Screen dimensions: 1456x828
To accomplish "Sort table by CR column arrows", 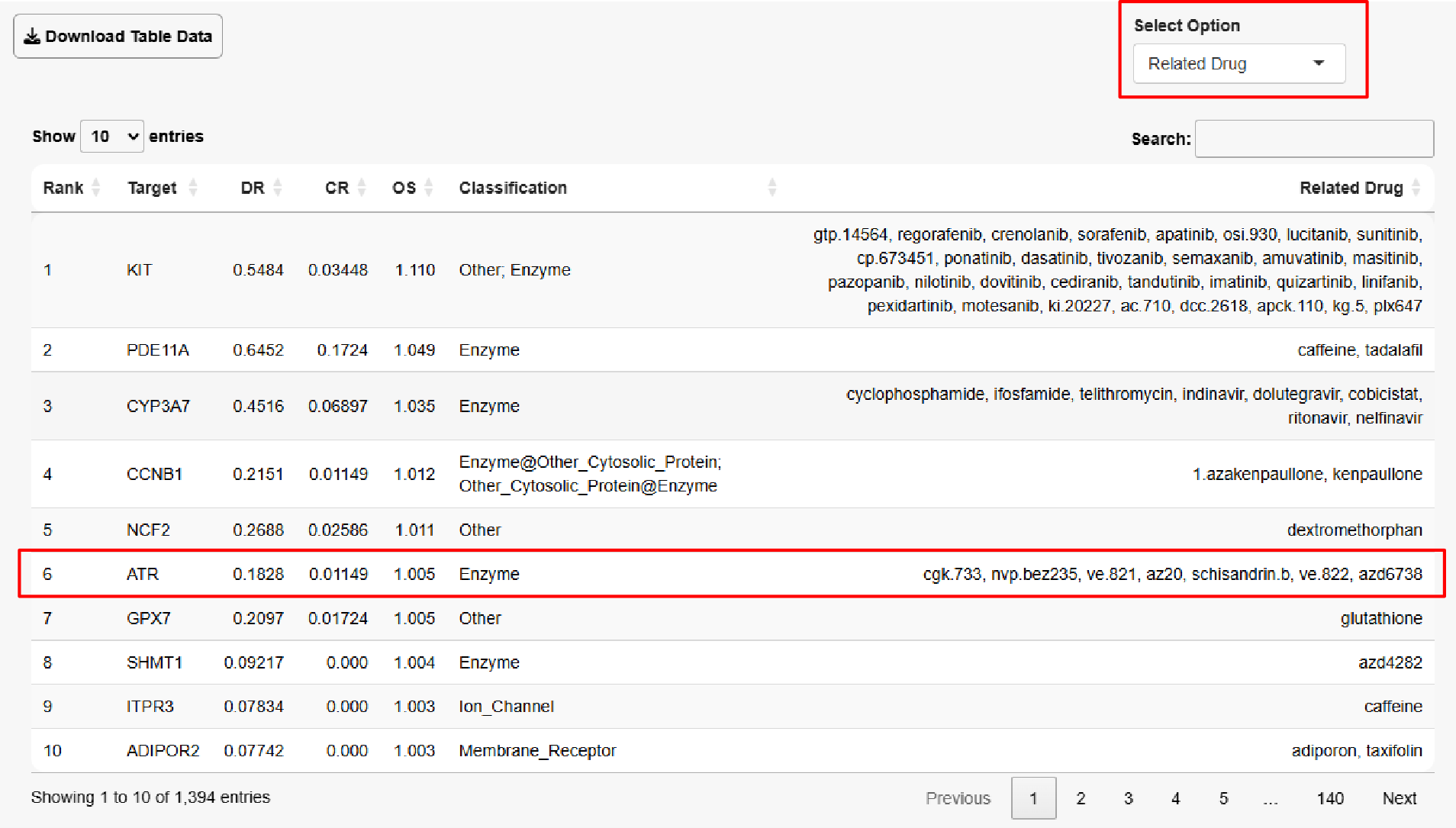I will point(362,188).
